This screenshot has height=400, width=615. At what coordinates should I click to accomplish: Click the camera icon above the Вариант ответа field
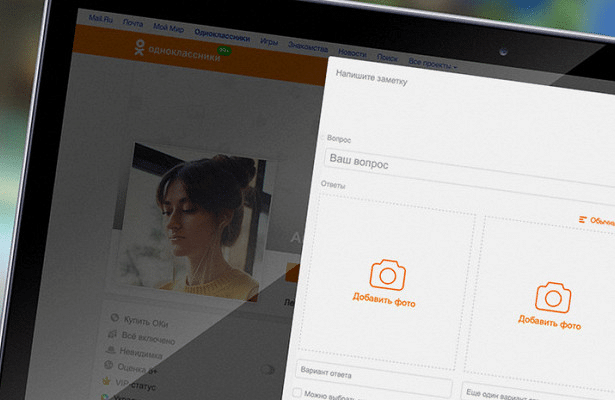(388, 275)
